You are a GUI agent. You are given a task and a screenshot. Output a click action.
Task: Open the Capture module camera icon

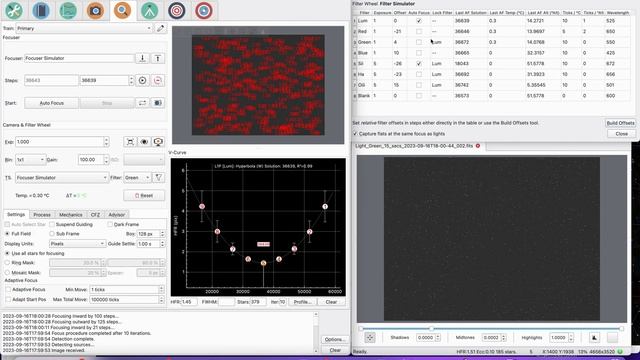[95, 10]
